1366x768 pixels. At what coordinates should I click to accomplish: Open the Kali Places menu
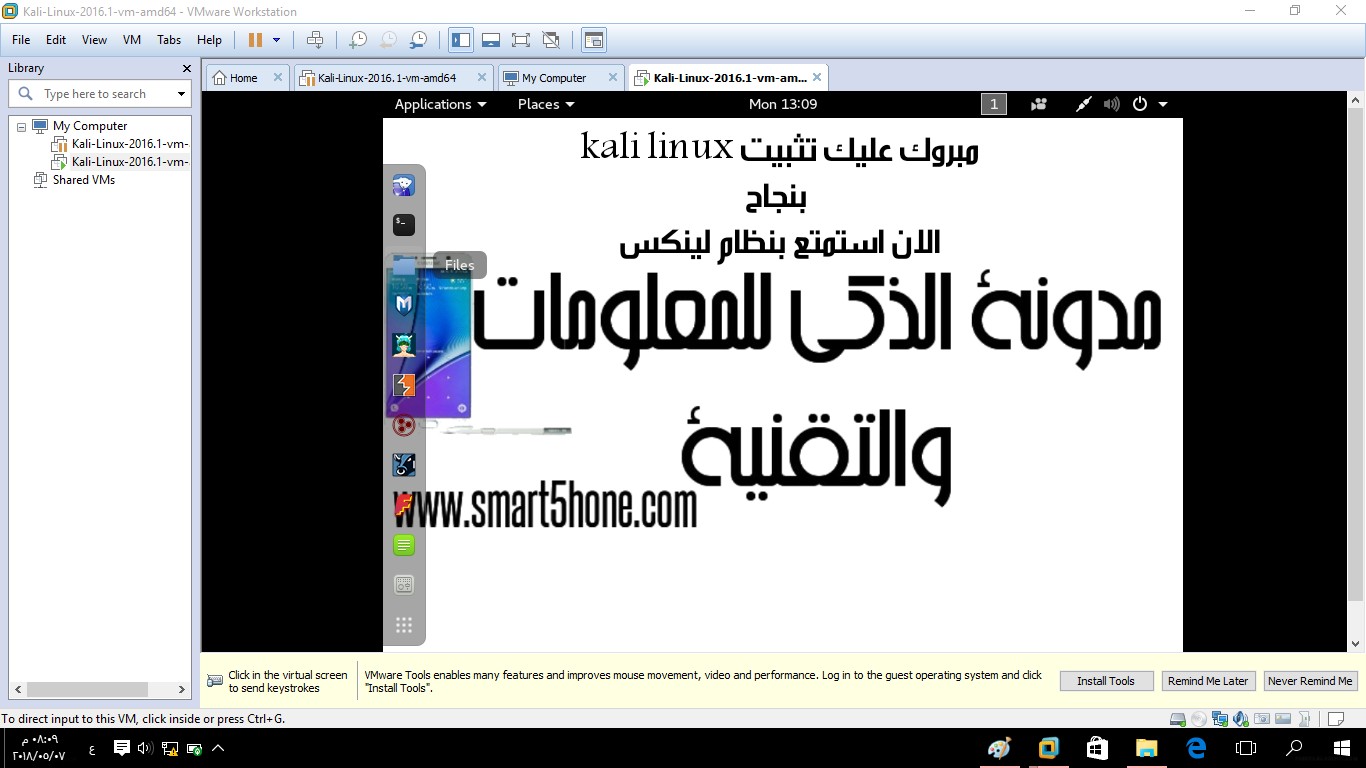pos(546,104)
